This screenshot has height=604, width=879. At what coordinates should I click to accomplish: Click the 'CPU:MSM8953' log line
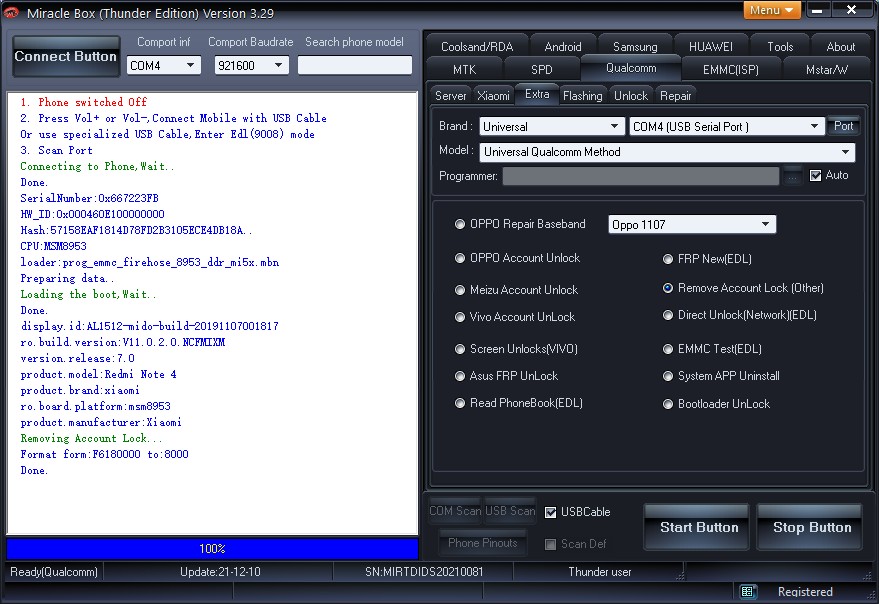coord(53,246)
